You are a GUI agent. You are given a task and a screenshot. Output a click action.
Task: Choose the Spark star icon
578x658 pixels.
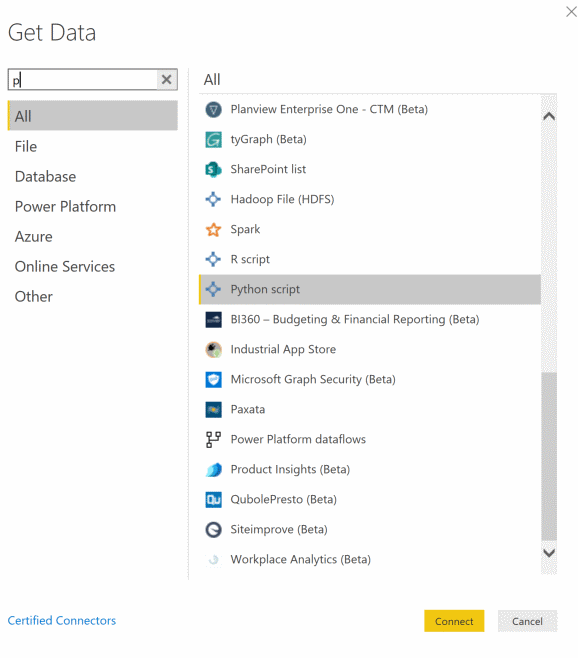pos(213,230)
